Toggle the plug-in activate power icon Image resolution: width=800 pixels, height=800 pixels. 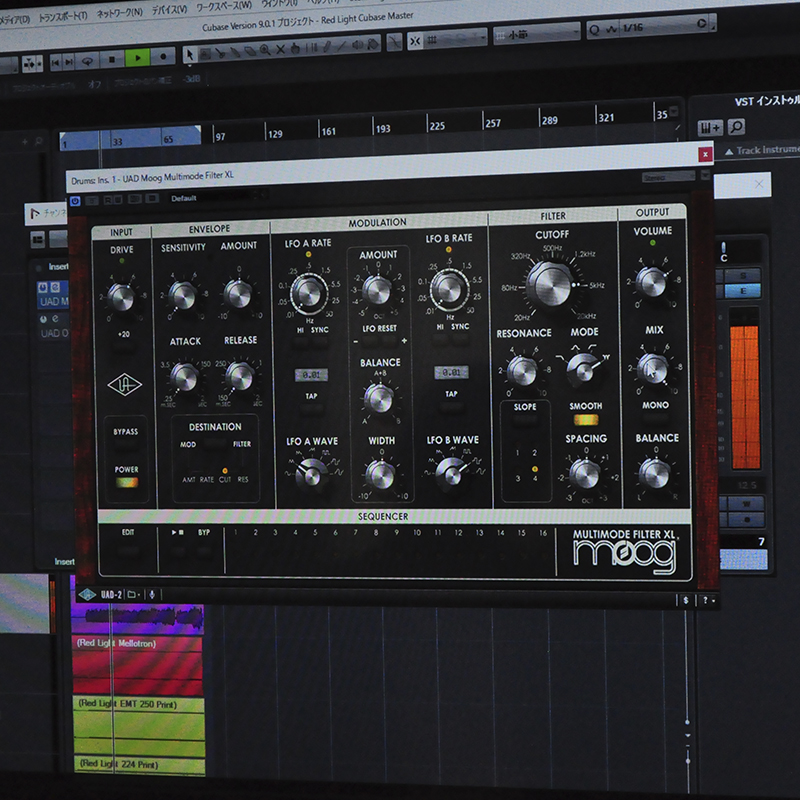click(x=75, y=201)
